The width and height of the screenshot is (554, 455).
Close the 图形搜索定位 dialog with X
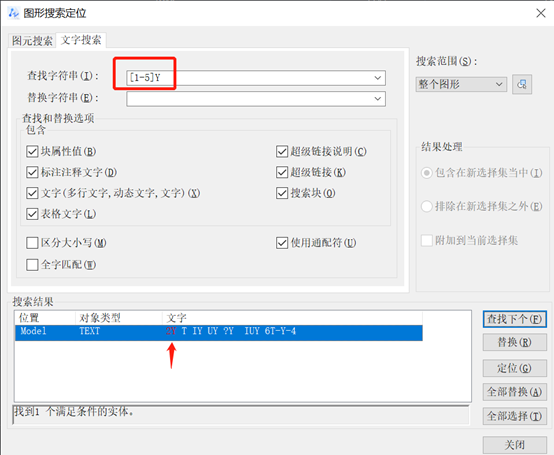click(541, 13)
